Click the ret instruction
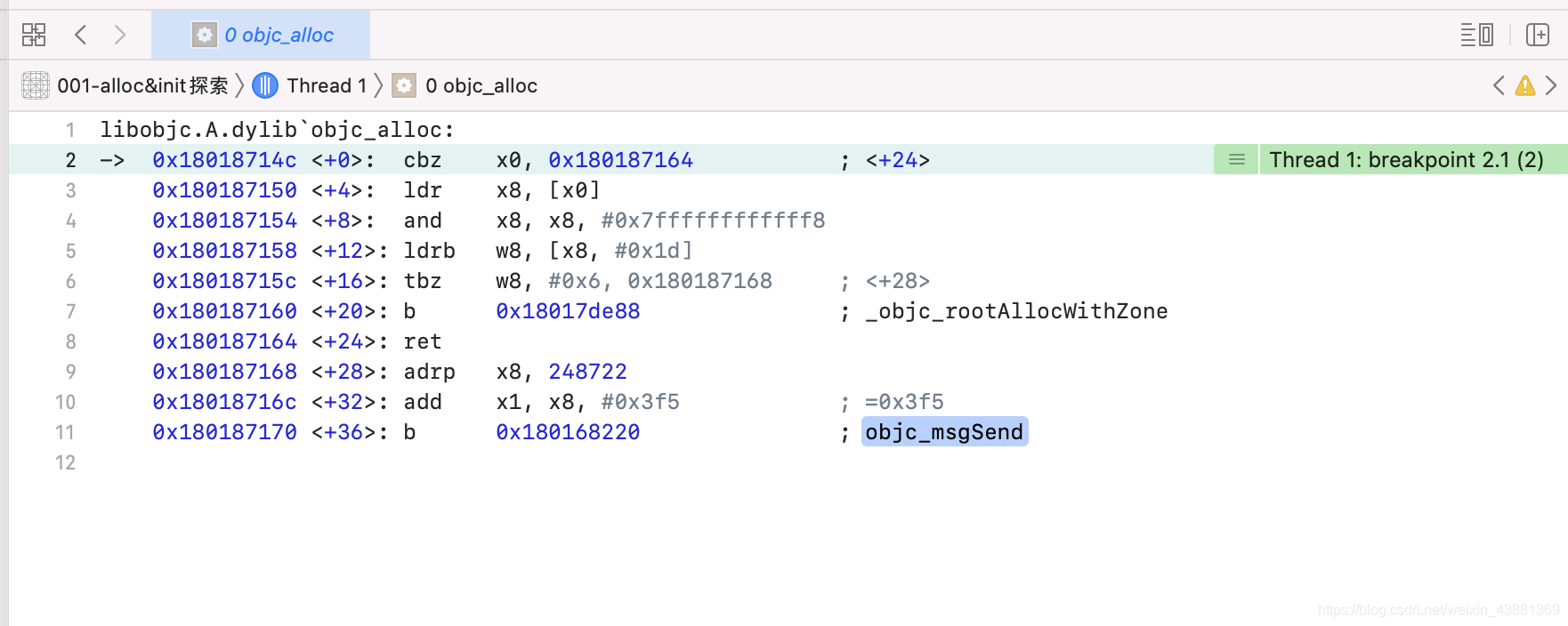 click(x=423, y=341)
